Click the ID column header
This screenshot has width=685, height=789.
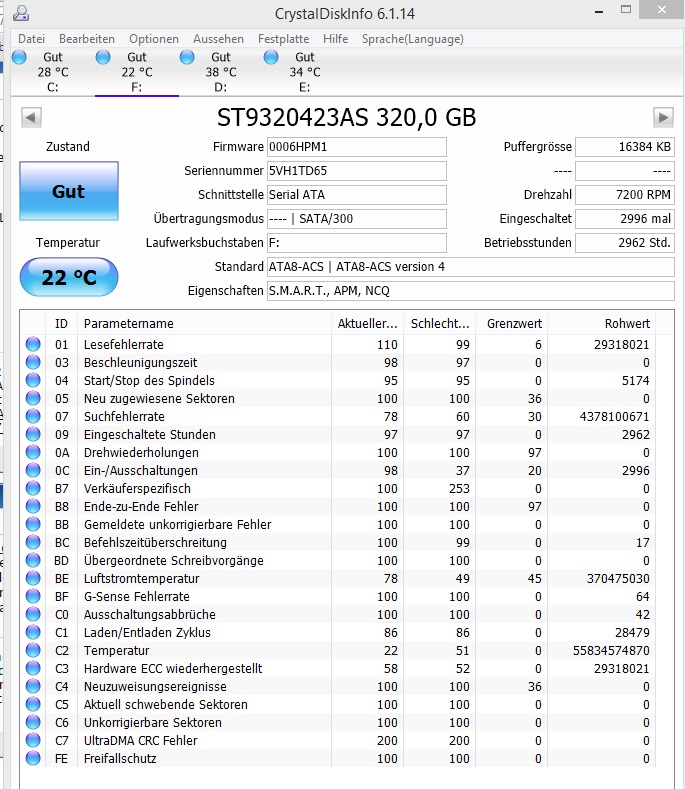pos(61,324)
